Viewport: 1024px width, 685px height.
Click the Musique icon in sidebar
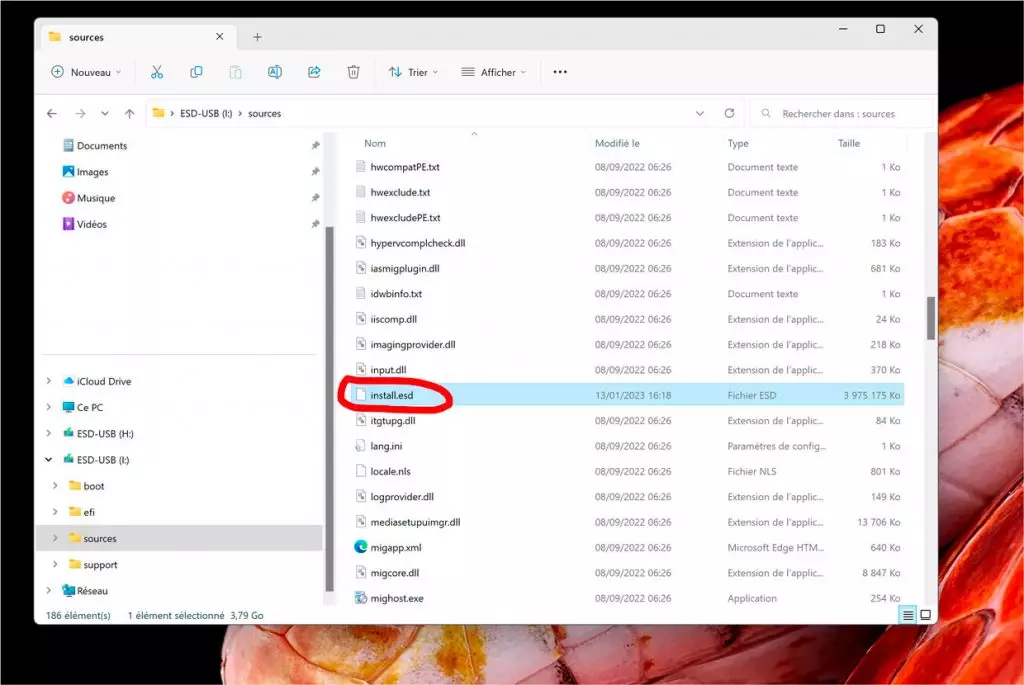pos(69,197)
